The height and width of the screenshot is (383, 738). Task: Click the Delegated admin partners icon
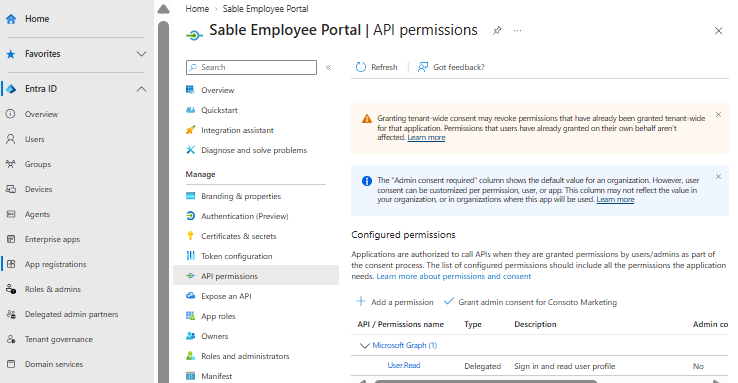[11, 314]
